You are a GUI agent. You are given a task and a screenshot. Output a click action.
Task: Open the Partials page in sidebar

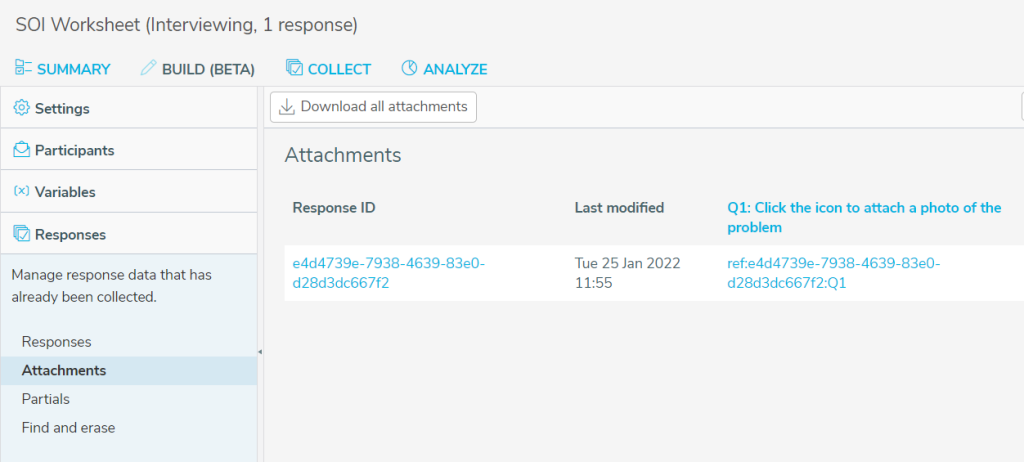[x=46, y=399]
